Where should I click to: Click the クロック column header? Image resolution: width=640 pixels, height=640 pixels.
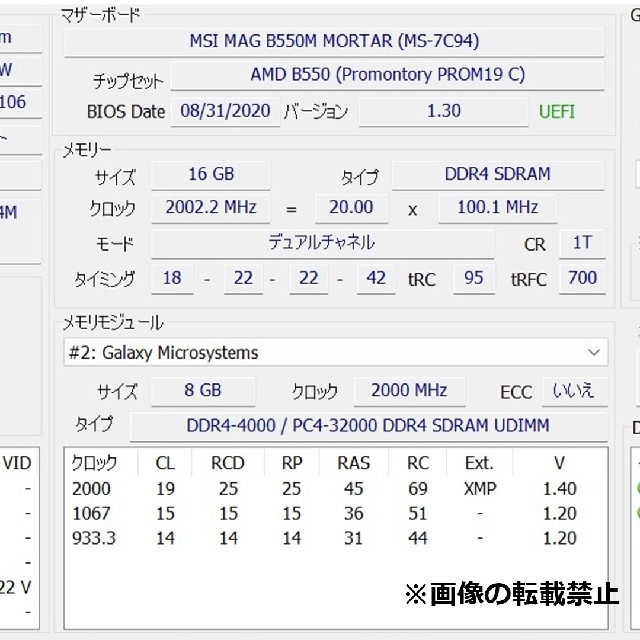[94, 463]
